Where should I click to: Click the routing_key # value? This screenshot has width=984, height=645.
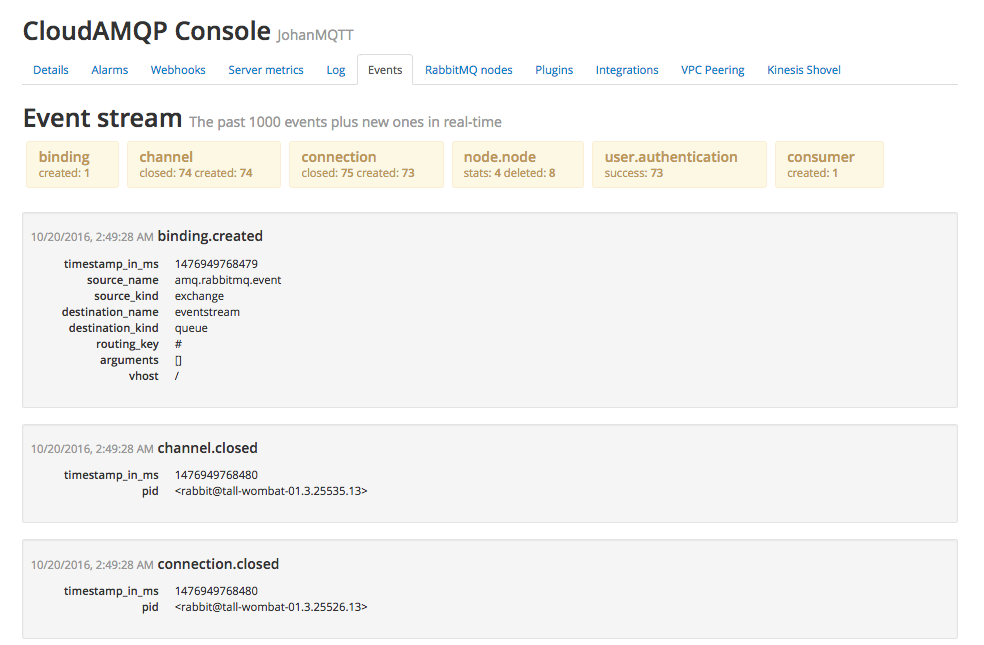[x=178, y=344]
